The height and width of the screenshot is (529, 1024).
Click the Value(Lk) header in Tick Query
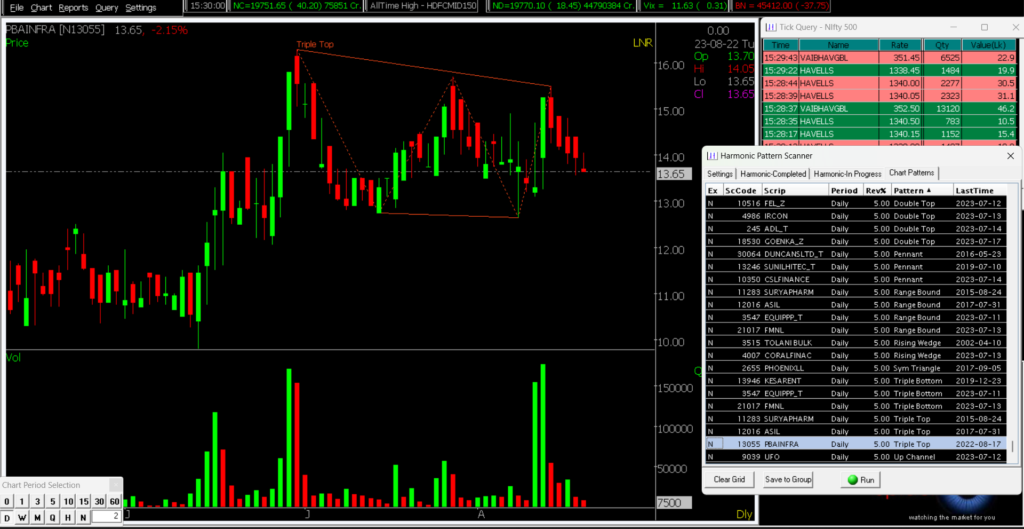pyautogui.click(x=990, y=45)
